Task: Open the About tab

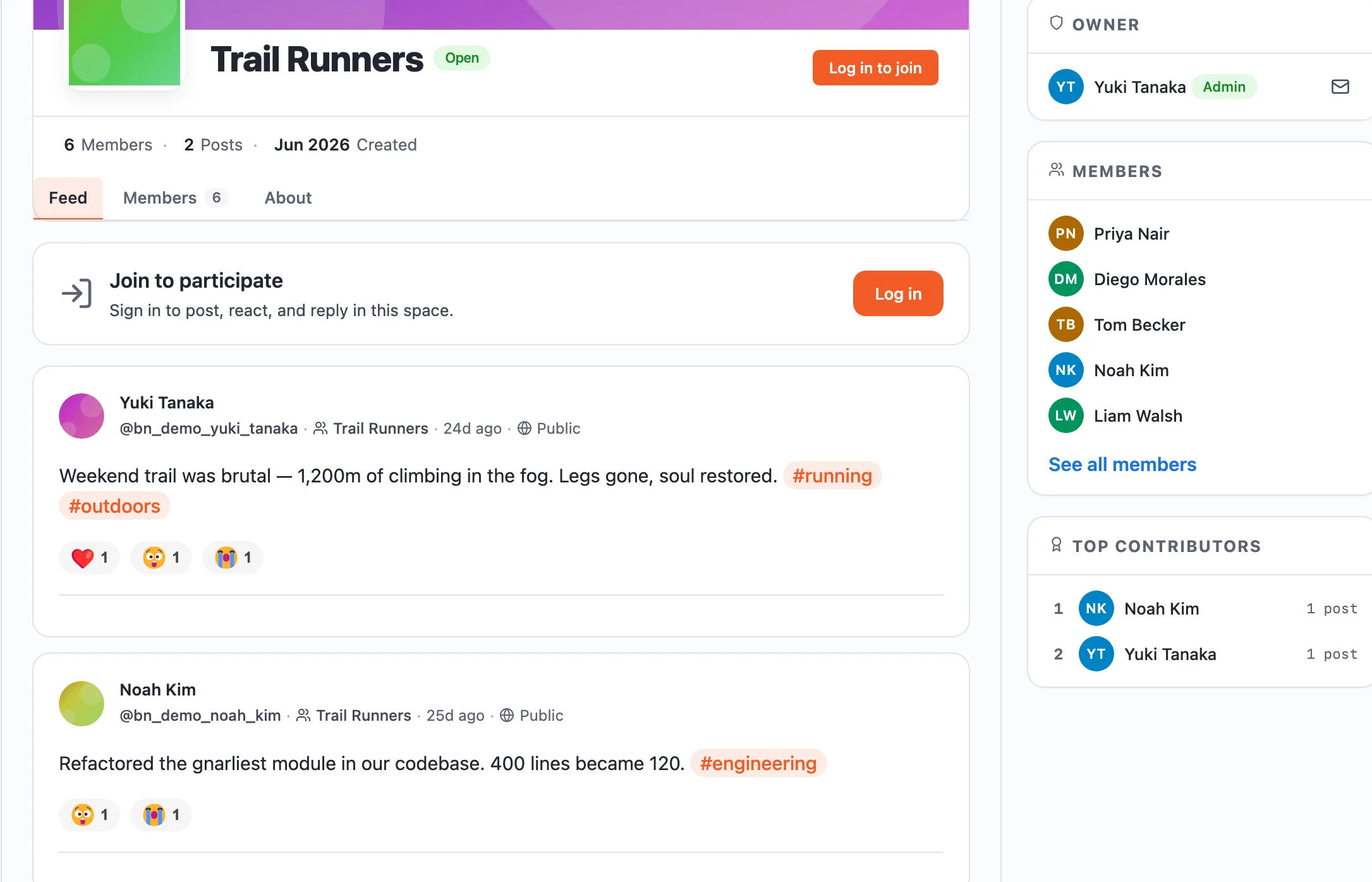Action: click(x=288, y=198)
